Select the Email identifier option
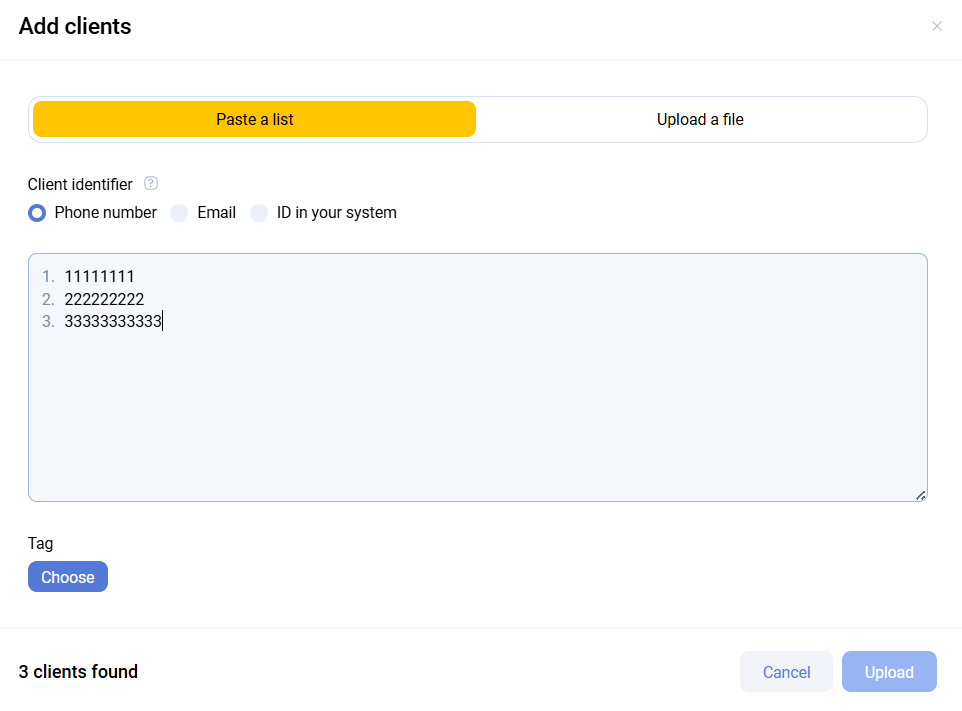The image size is (962, 711). (180, 213)
